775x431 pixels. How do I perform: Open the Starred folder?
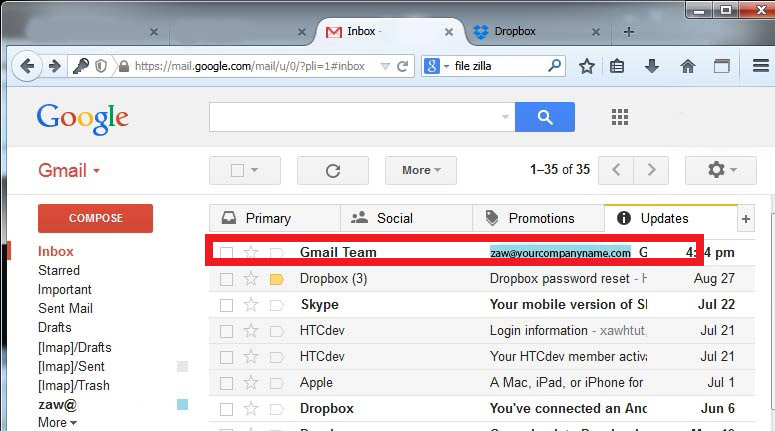59,270
